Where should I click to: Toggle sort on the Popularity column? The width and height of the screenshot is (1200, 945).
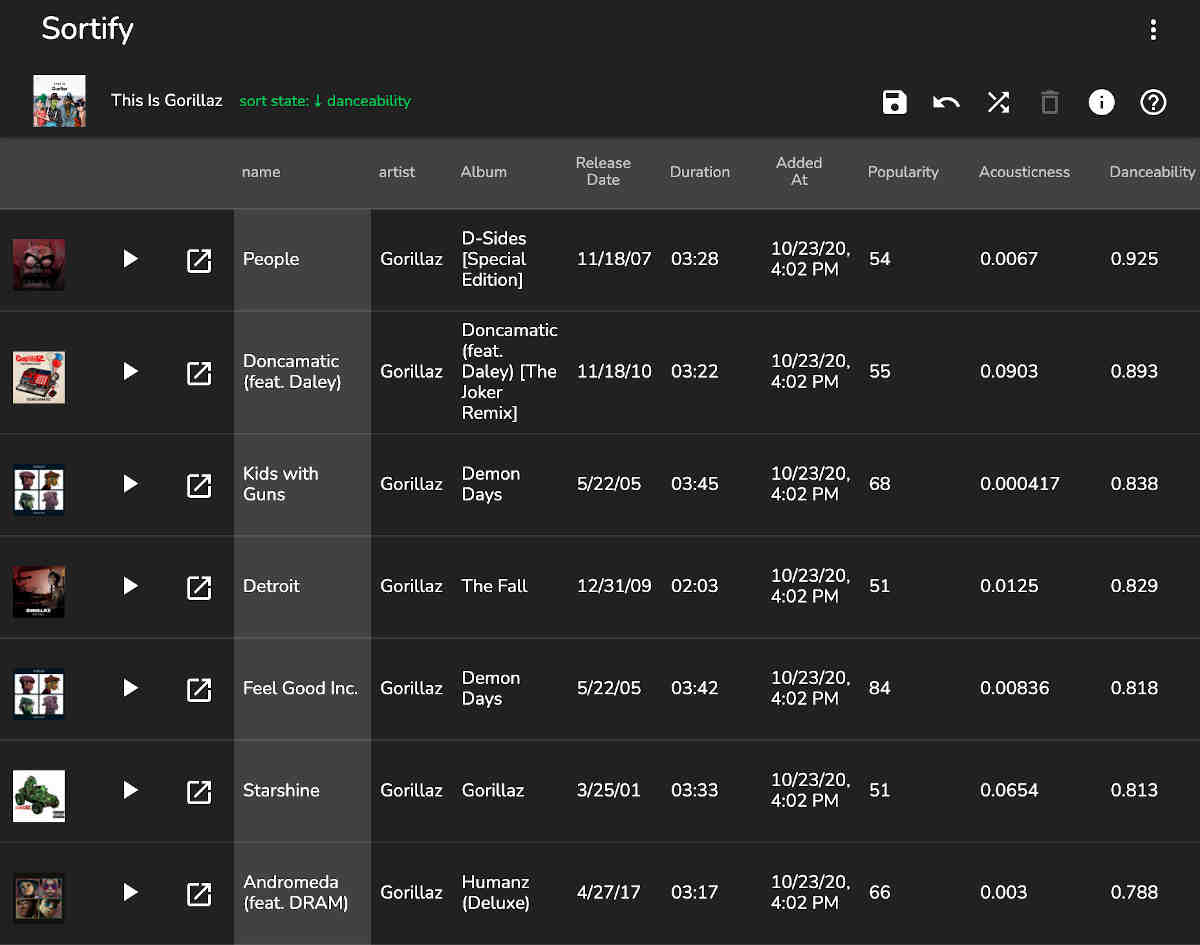[x=903, y=172]
